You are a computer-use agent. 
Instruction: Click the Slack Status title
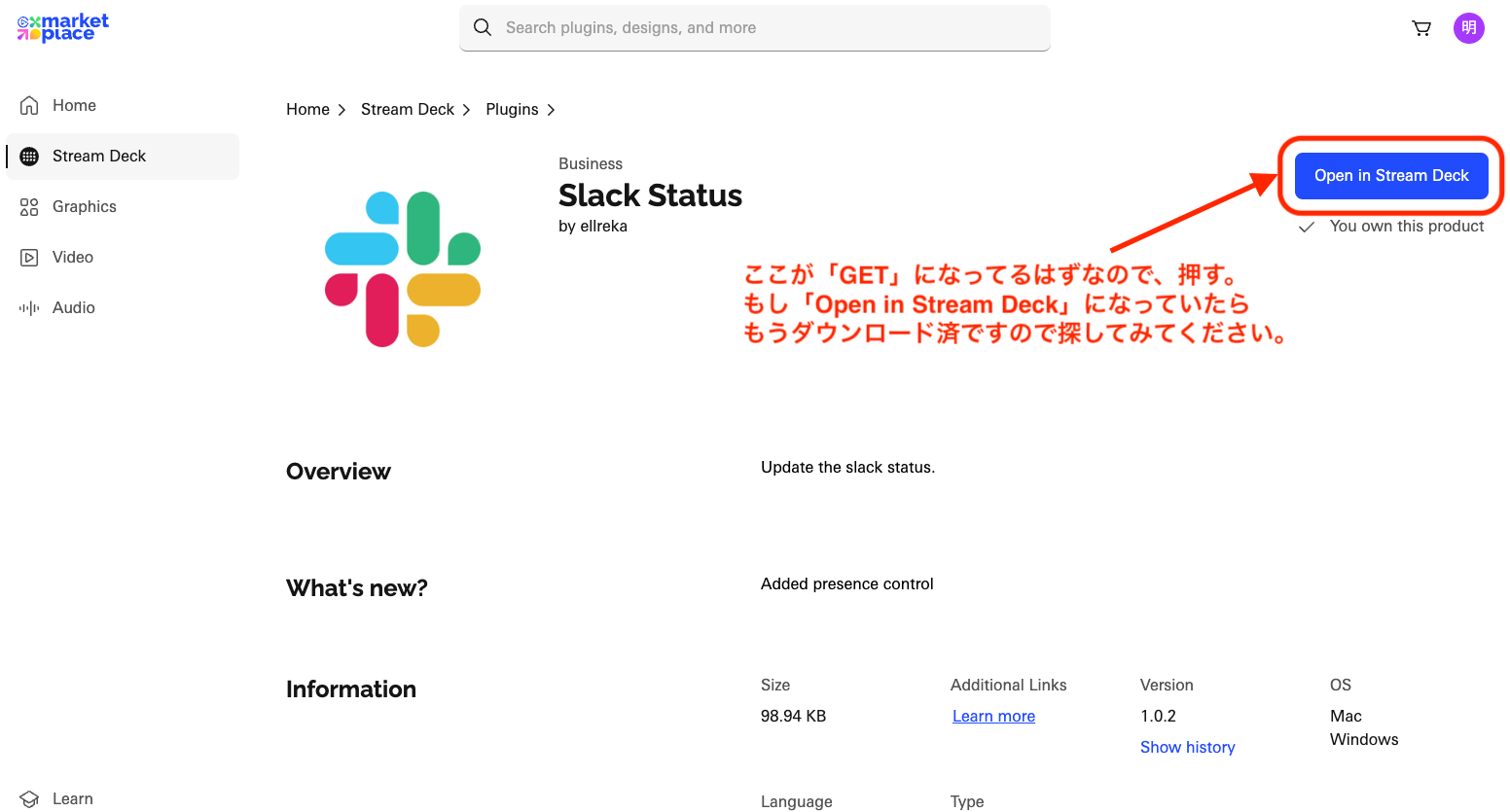click(650, 195)
